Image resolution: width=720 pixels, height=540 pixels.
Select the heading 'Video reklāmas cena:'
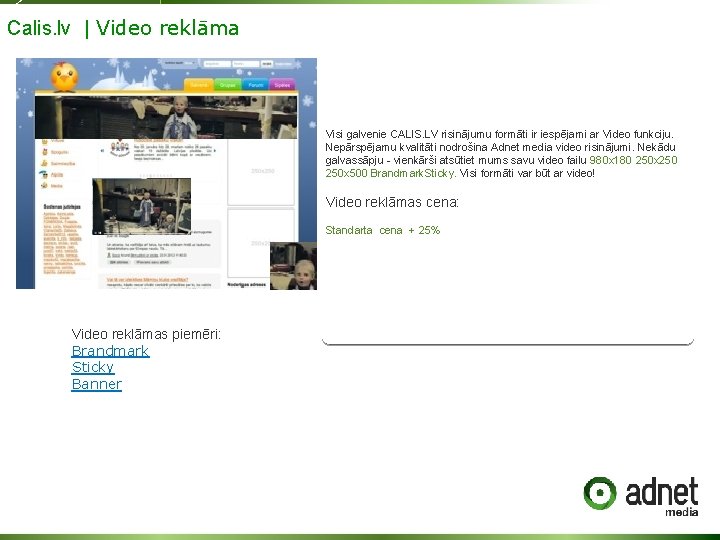click(x=392, y=202)
